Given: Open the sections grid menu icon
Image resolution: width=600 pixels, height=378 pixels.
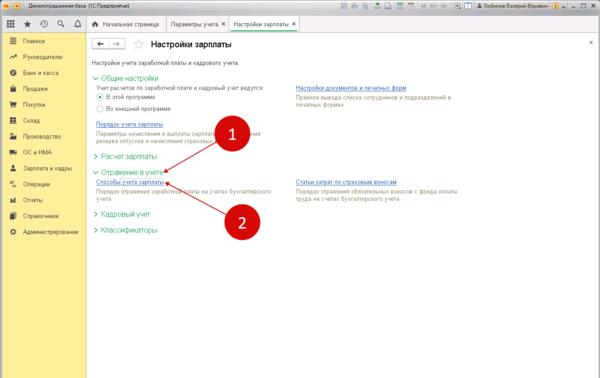Looking at the screenshot, I should (11, 24).
